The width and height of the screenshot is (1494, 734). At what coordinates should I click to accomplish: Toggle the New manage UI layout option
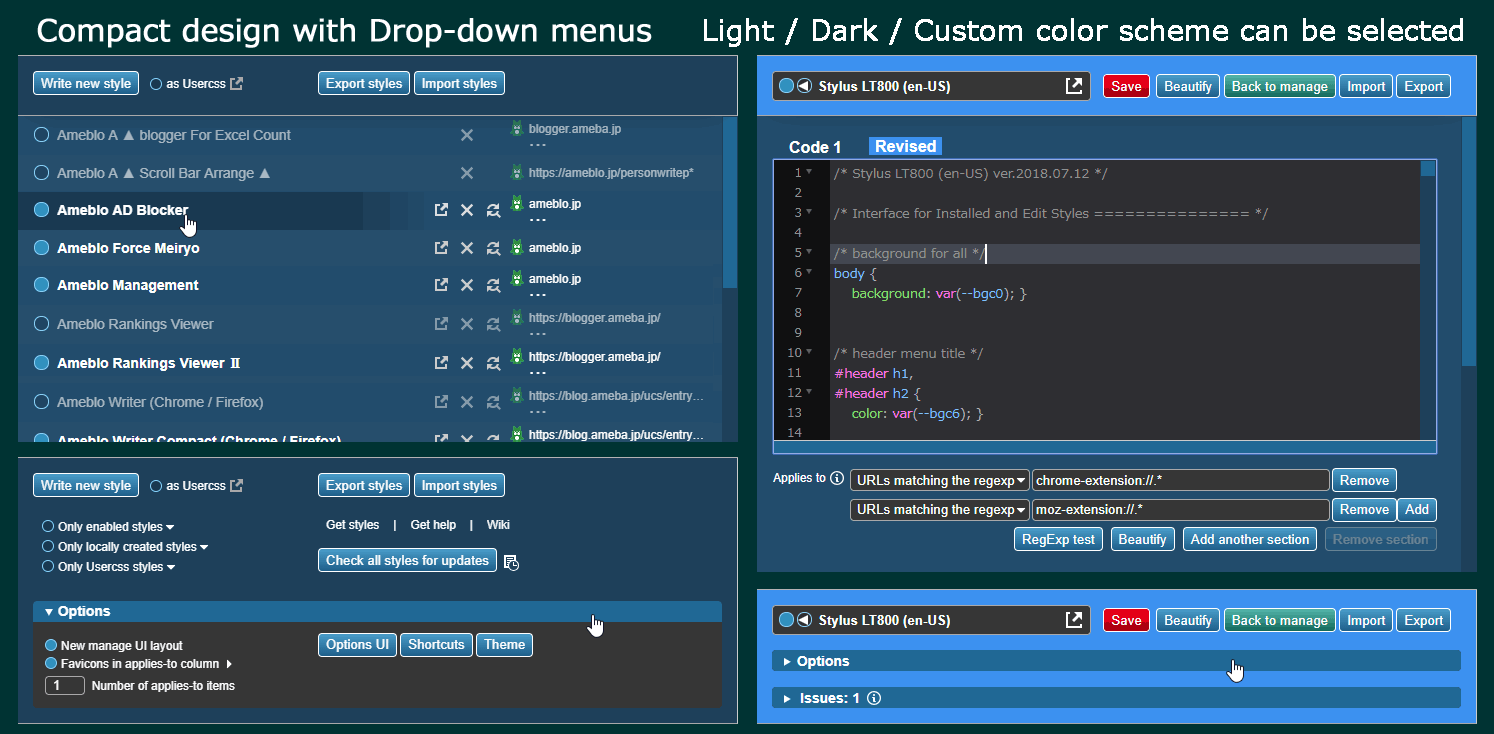click(x=51, y=646)
